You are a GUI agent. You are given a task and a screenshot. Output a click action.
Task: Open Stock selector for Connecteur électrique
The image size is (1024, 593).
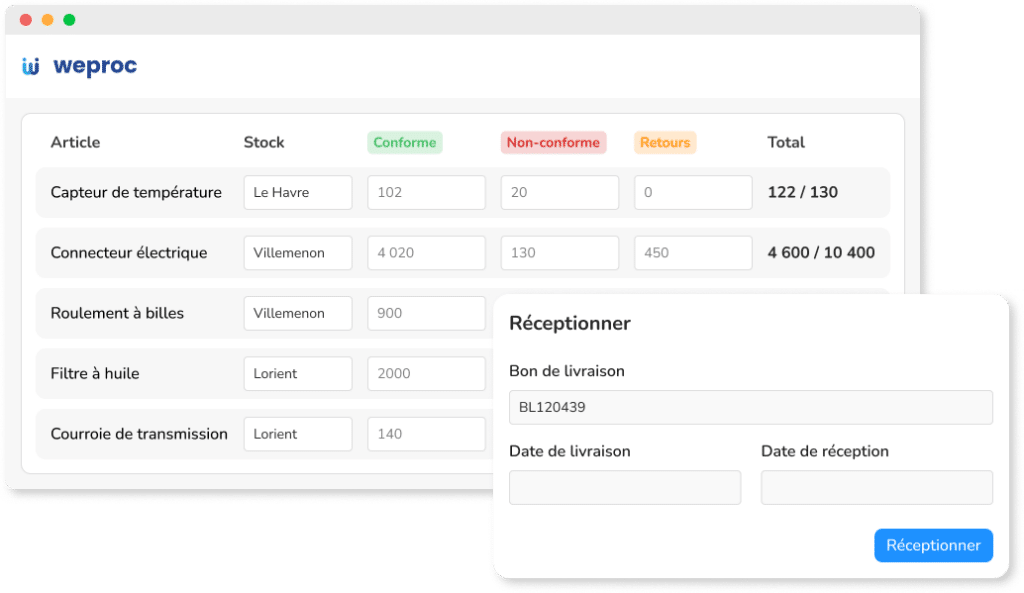click(x=297, y=253)
